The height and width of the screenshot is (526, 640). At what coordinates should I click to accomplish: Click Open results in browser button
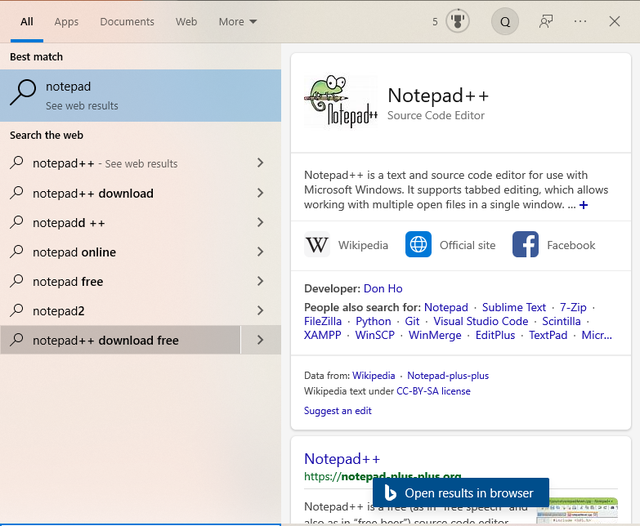[461, 493]
